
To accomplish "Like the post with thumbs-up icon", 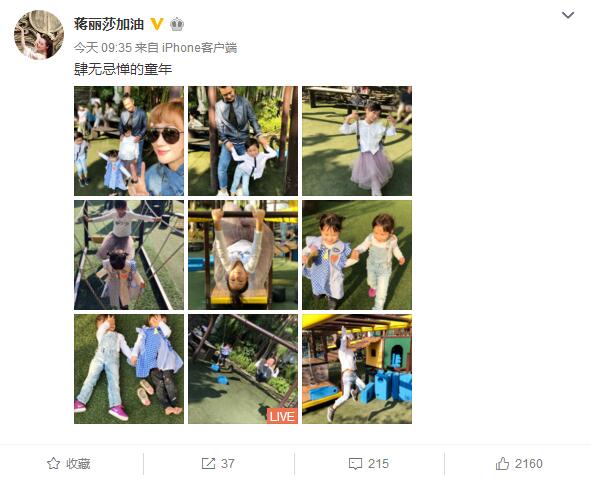I will (502, 463).
